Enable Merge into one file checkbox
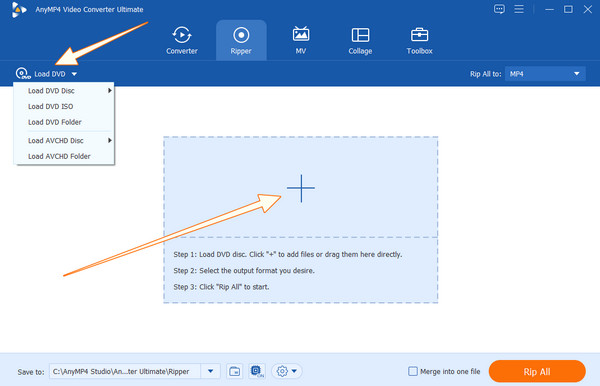 [413, 371]
